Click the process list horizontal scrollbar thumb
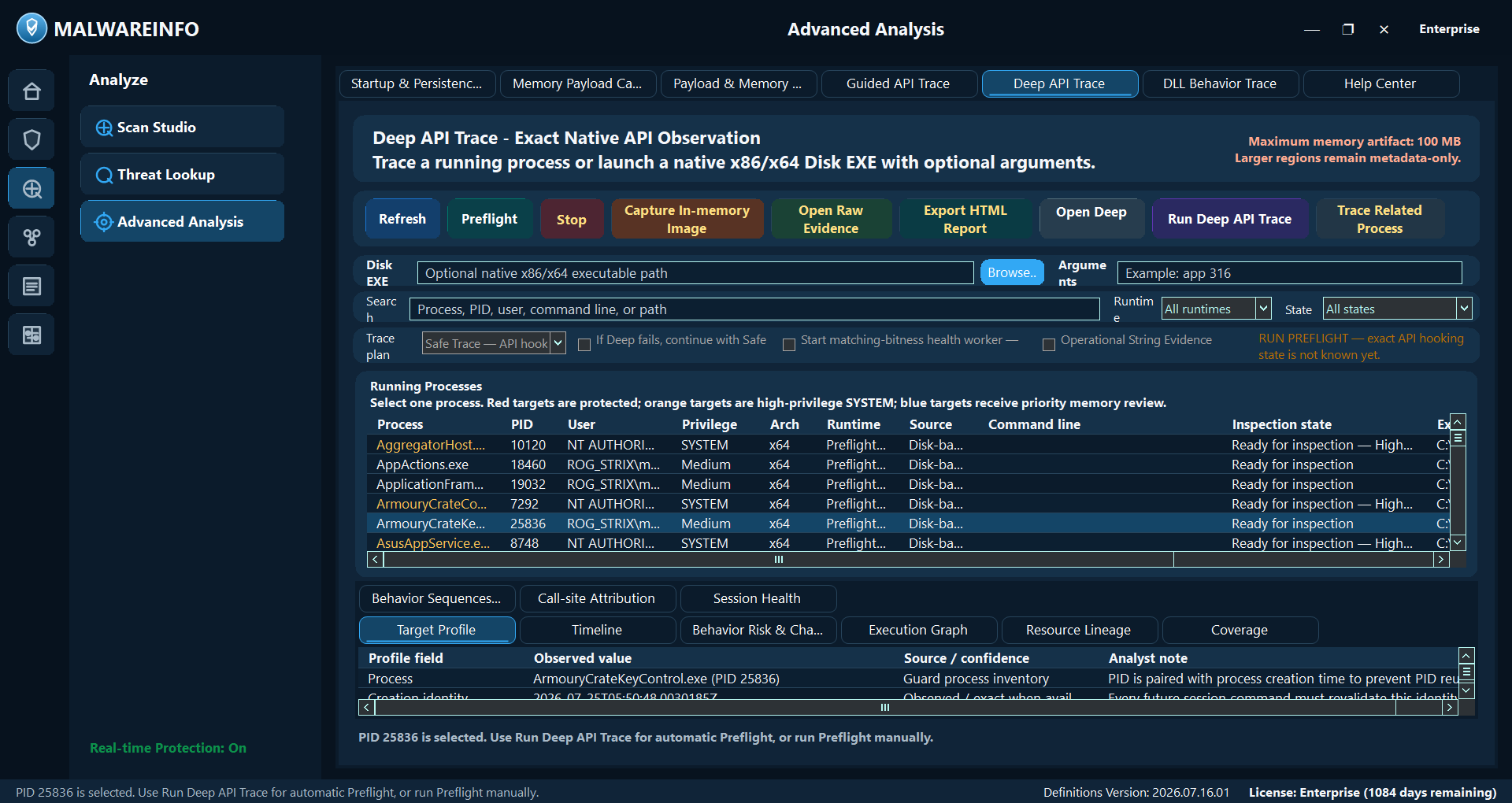This screenshot has height=803, width=1512. click(x=778, y=560)
